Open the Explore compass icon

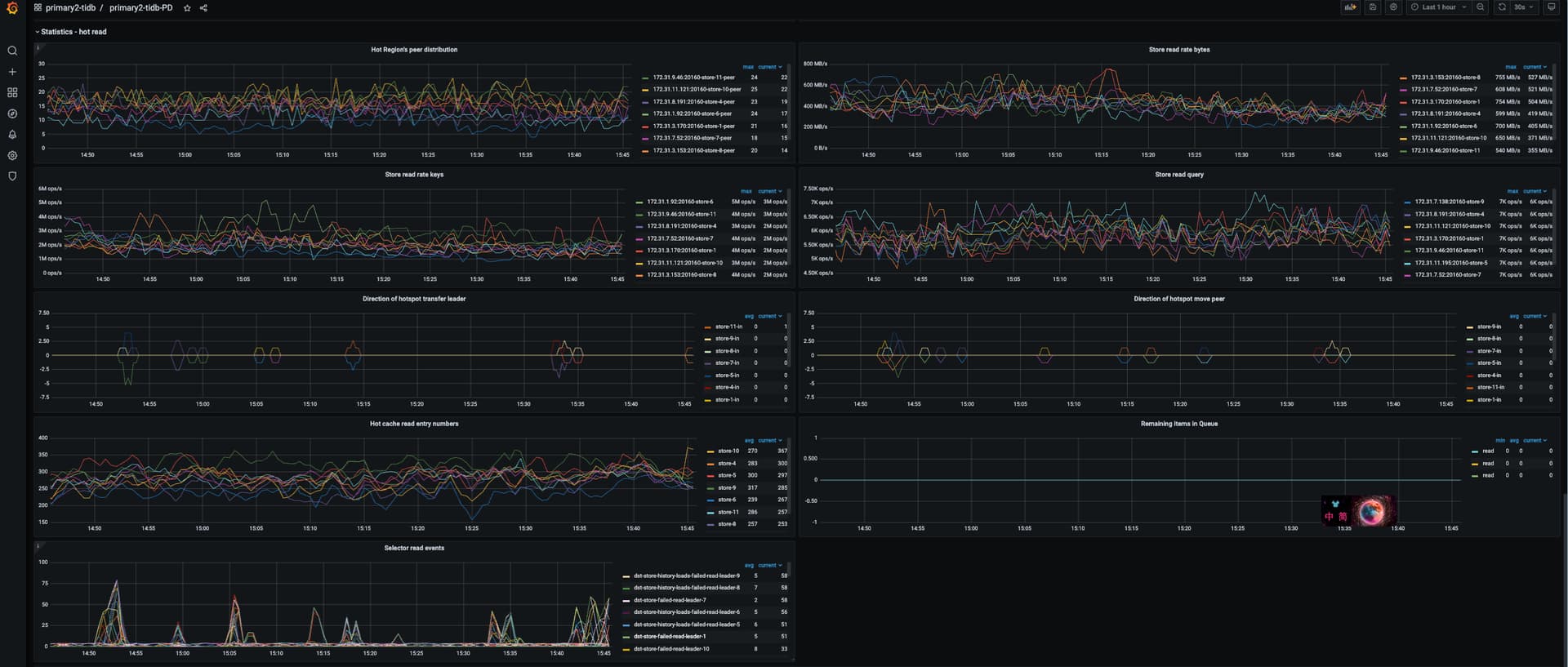pyautogui.click(x=12, y=113)
